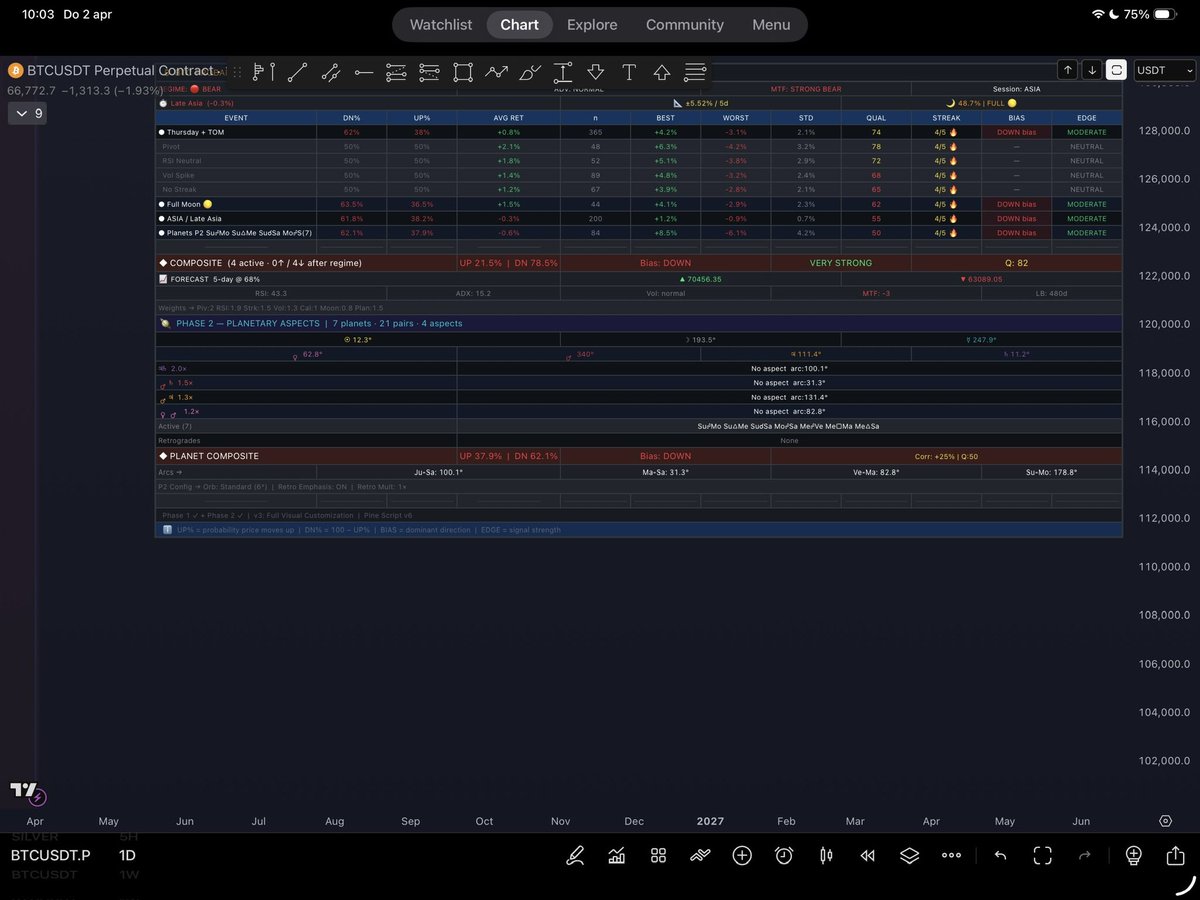Open the candlestick chart type icon

tap(826, 855)
